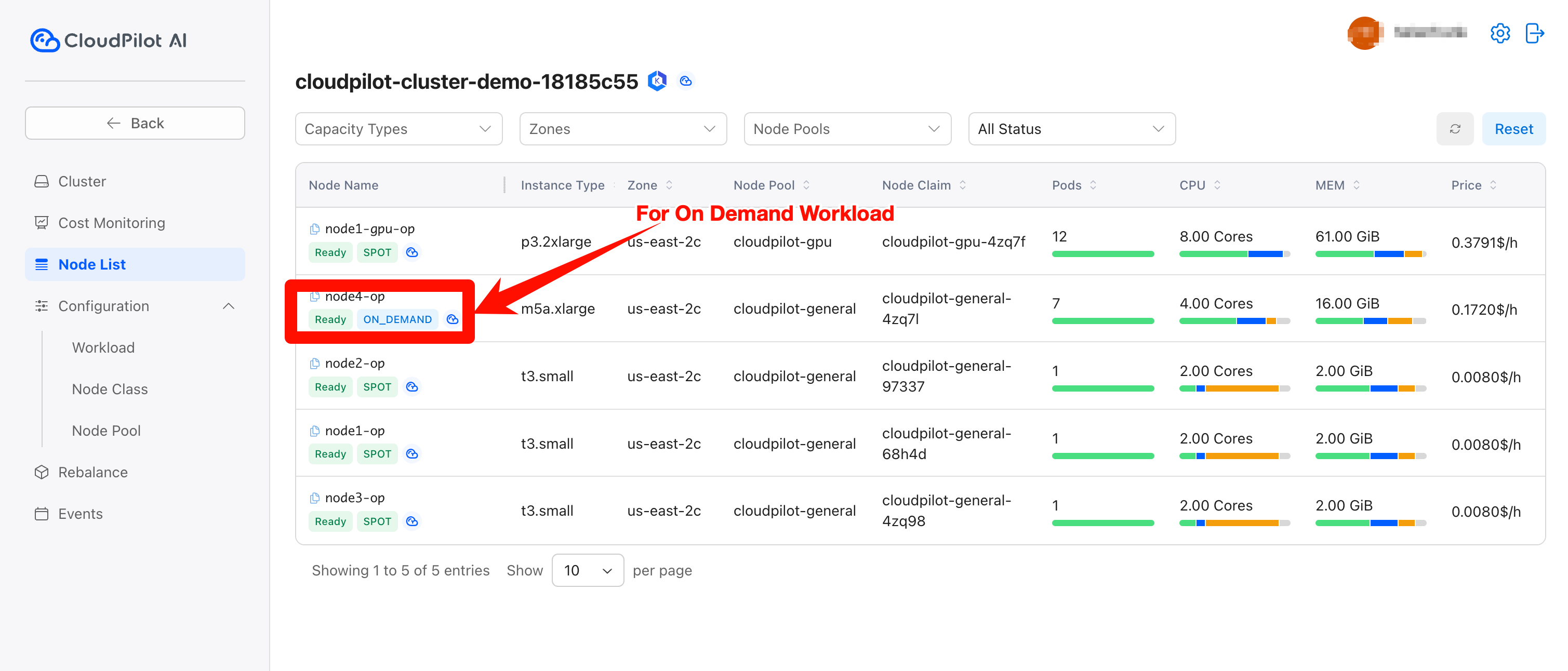Screen dimensions: 1568x671
Task: Click the refresh icon near the Reset button
Action: pos(1455,128)
